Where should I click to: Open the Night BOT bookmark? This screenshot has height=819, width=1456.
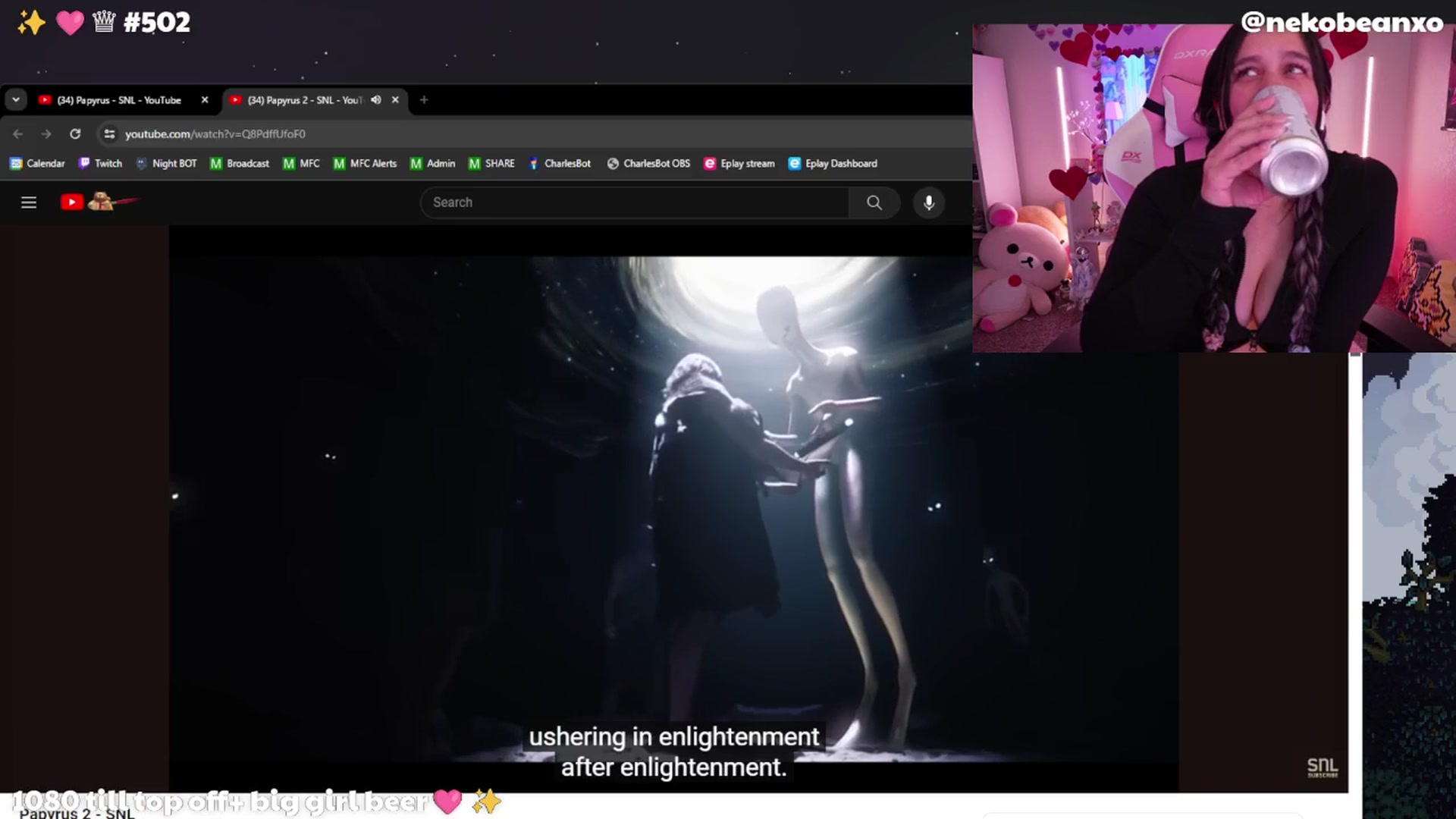click(167, 164)
